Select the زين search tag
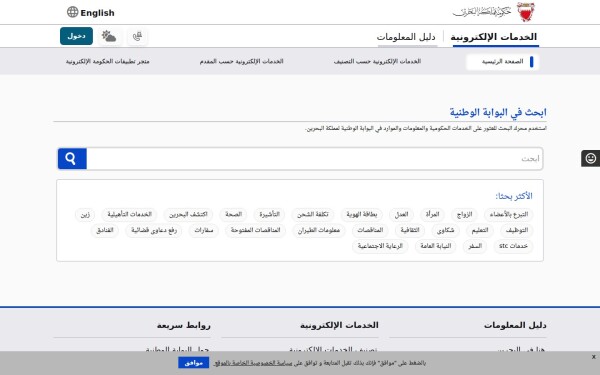Image resolution: width=600 pixels, height=375 pixels. pyautogui.click(x=85, y=214)
